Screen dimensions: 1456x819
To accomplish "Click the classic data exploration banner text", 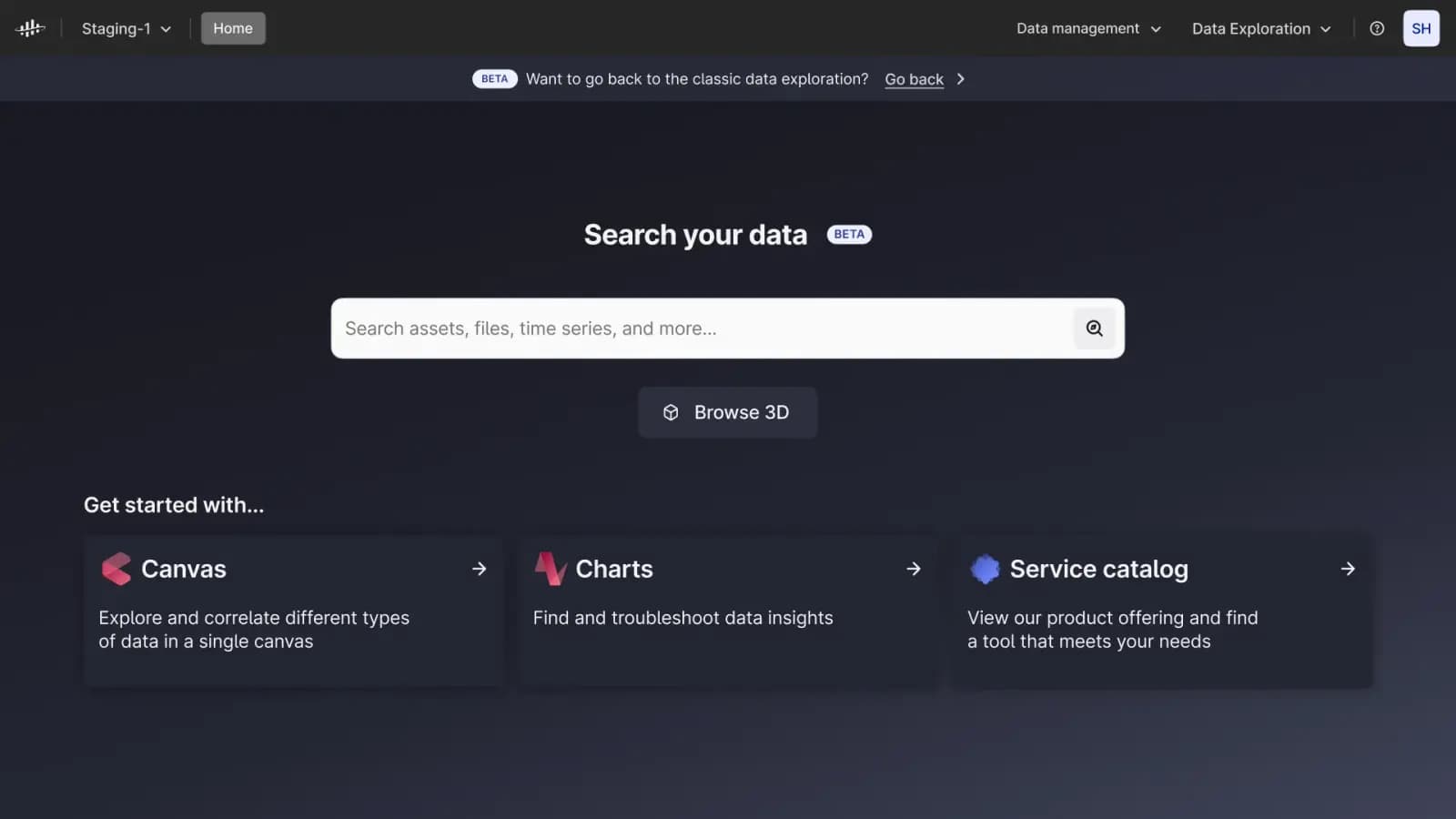I will (697, 79).
